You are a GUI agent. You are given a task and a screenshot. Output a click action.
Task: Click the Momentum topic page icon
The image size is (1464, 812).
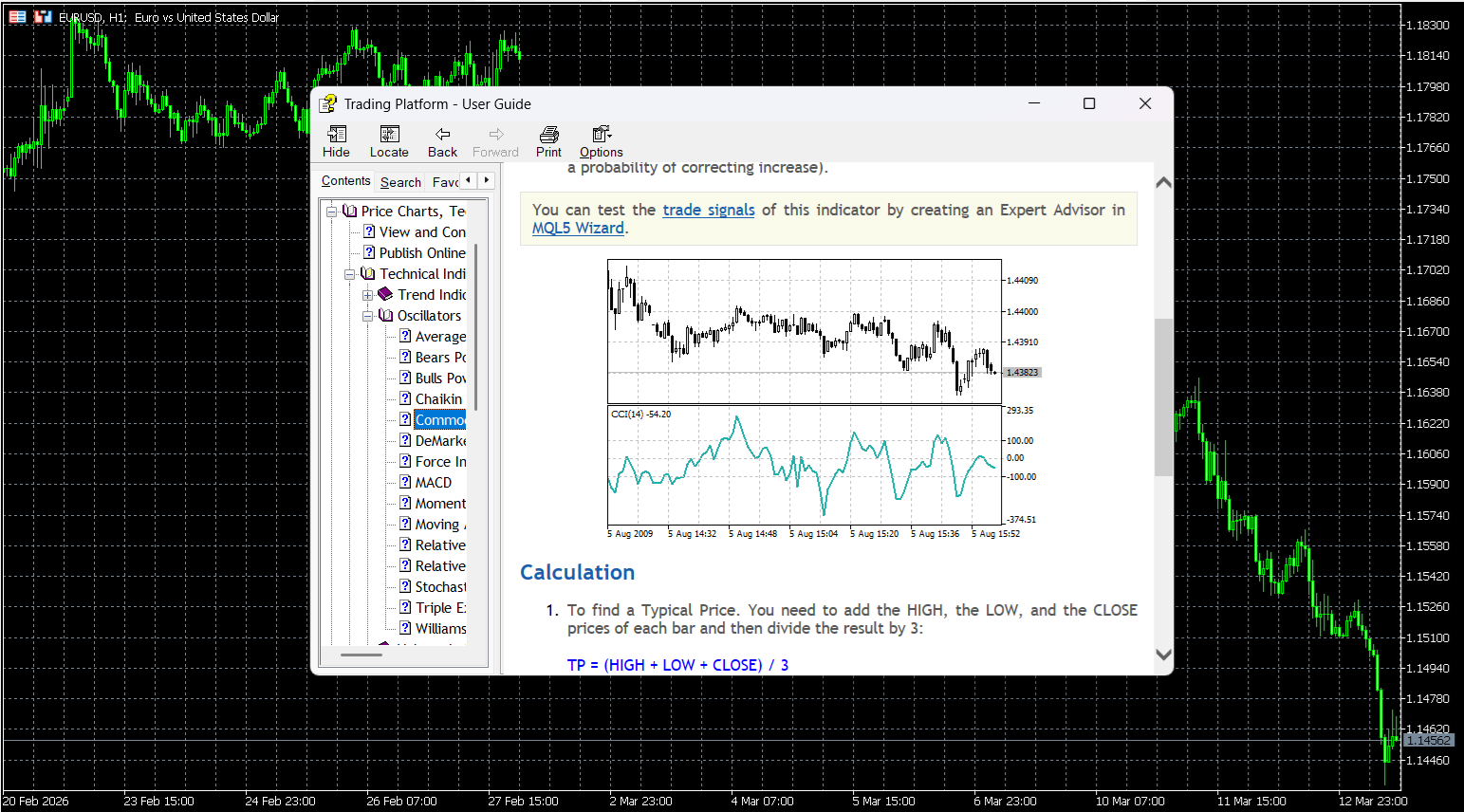[405, 503]
